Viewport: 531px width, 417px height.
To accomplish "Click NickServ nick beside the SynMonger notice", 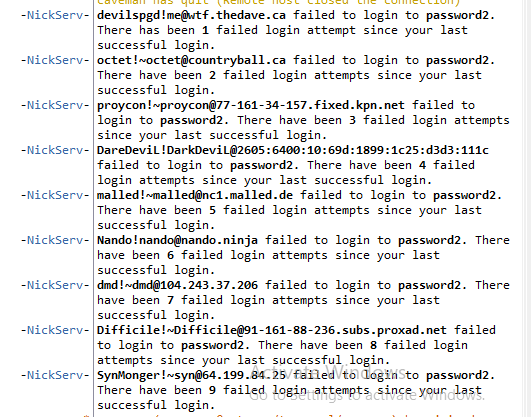I will coord(55,376).
